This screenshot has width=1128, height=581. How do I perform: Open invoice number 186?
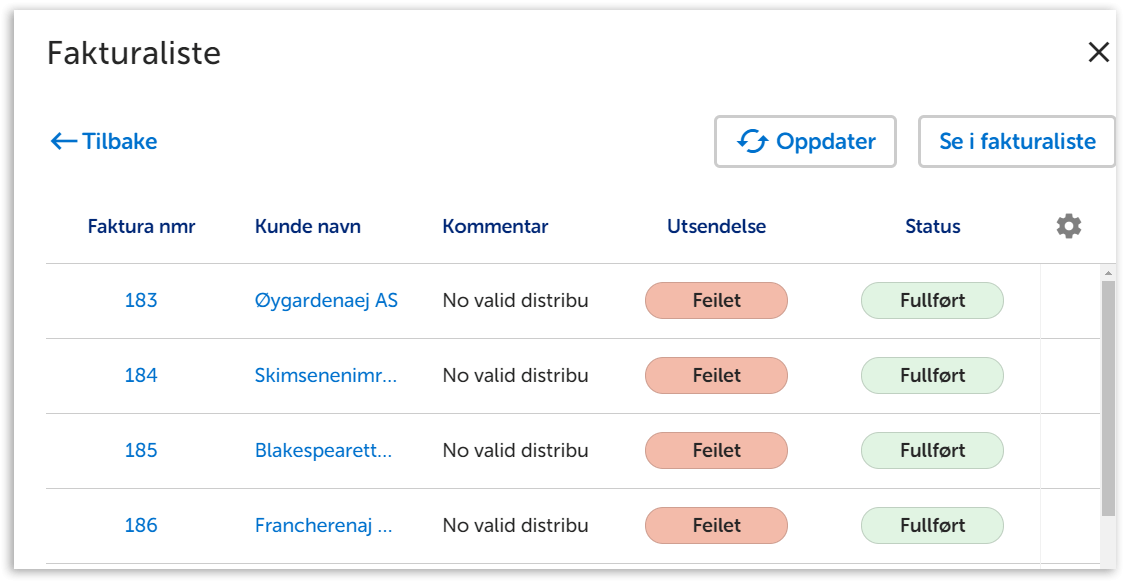(141, 525)
